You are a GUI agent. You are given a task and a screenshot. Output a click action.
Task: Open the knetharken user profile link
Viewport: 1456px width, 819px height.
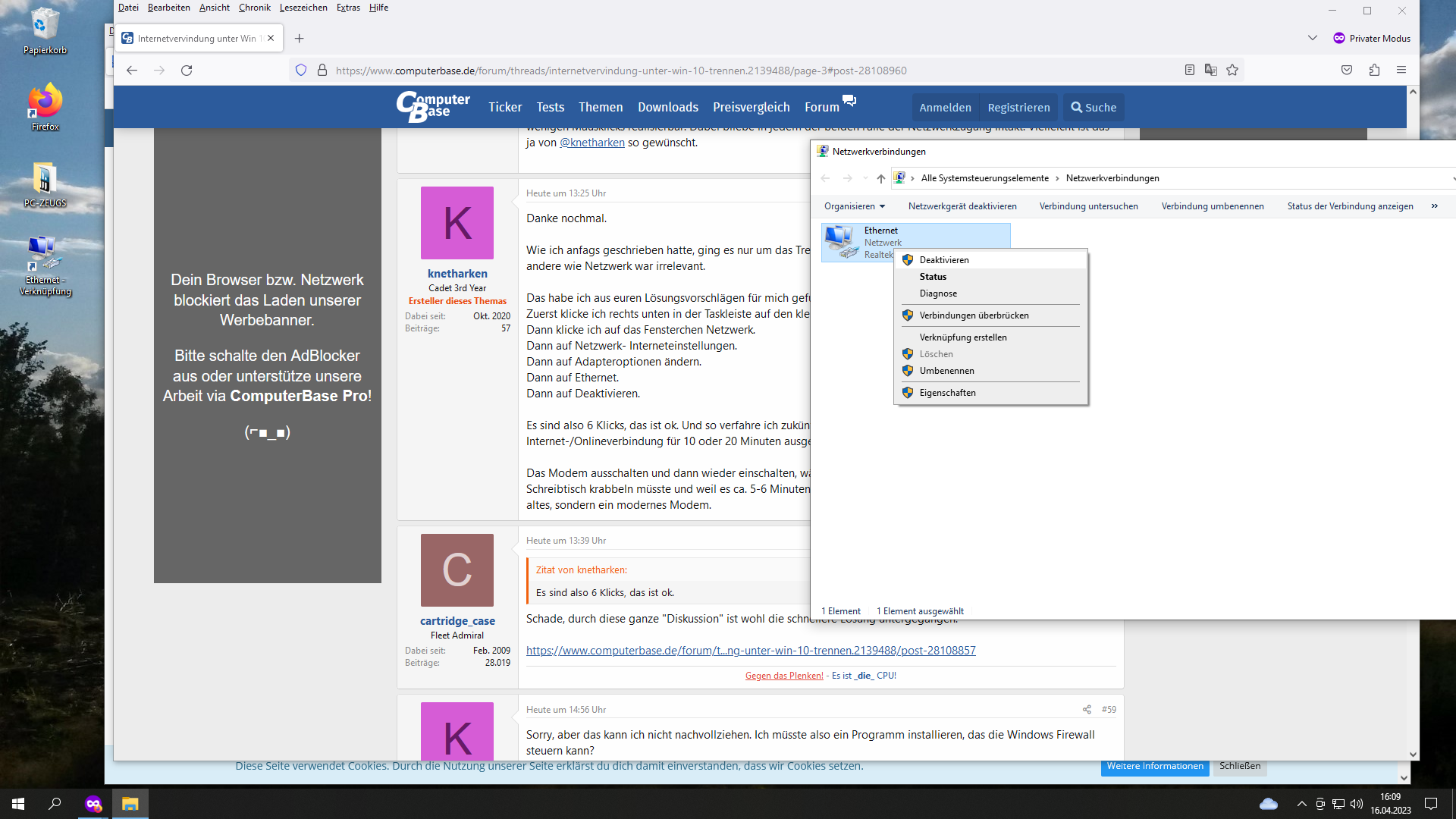tap(457, 274)
